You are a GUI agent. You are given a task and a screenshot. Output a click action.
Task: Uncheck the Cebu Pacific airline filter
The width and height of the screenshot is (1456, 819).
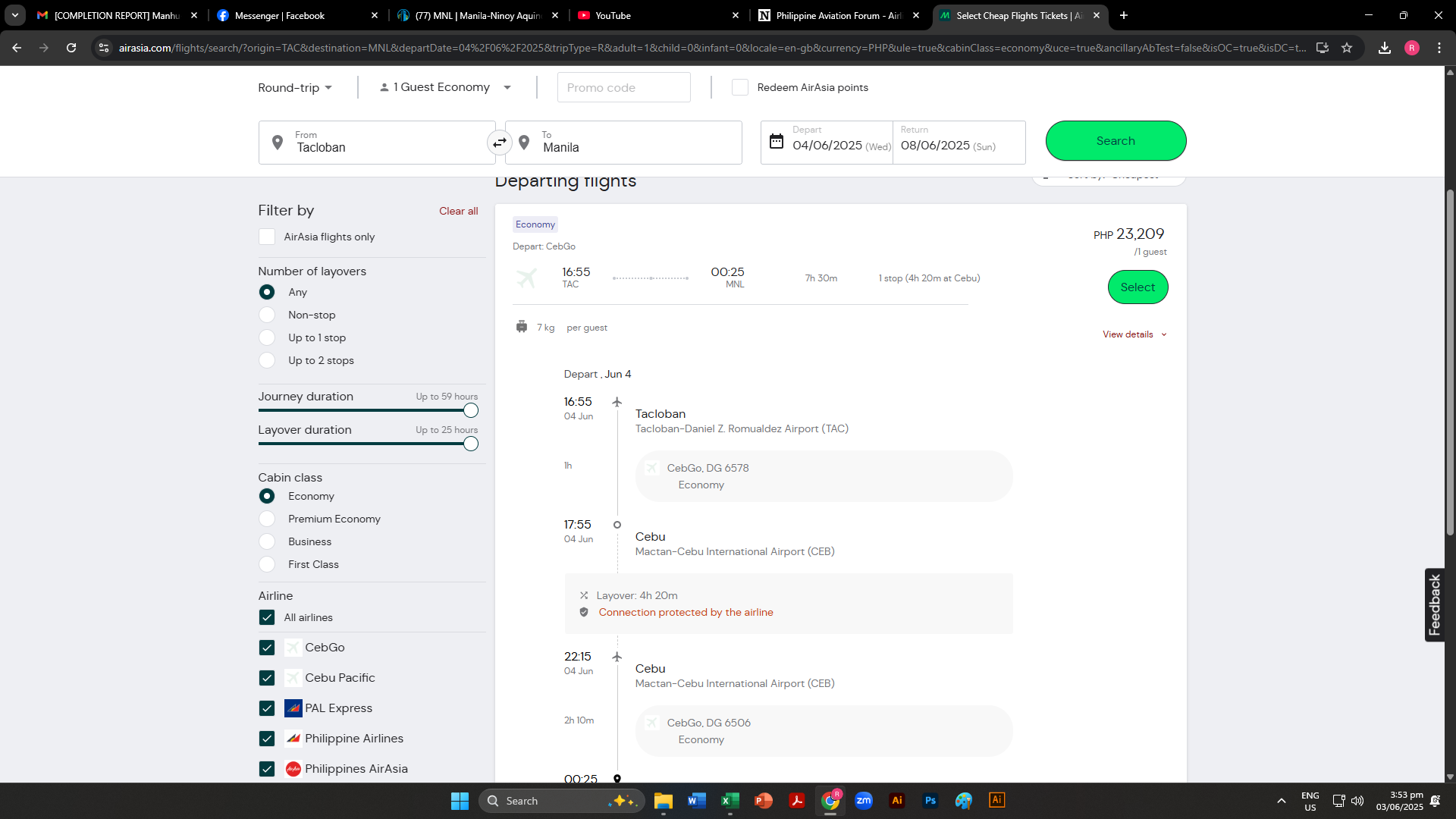267,678
